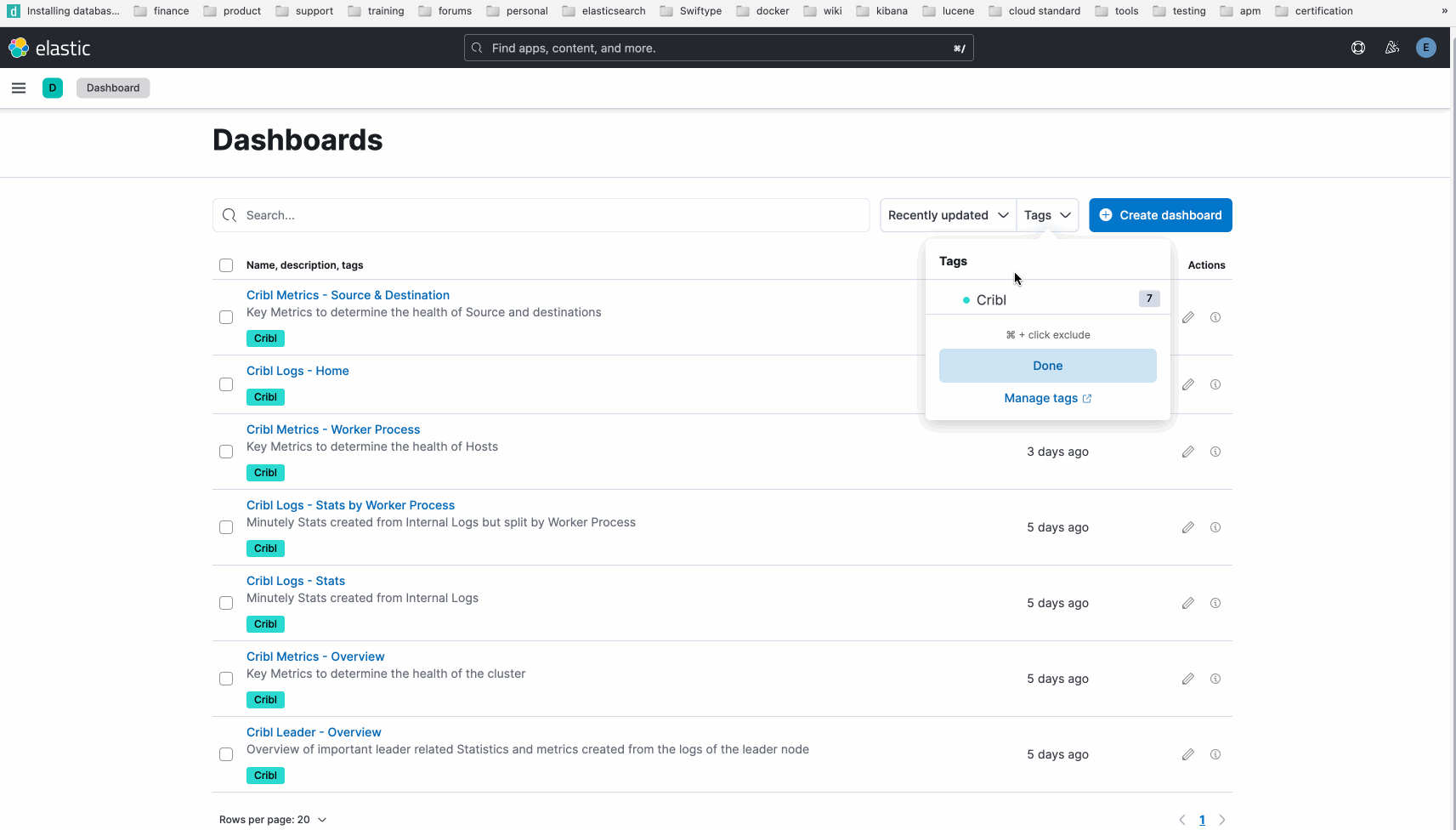Click the teal color dot beside Cribl tag
The height and width of the screenshot is (830, 1456).
point(966,299)
